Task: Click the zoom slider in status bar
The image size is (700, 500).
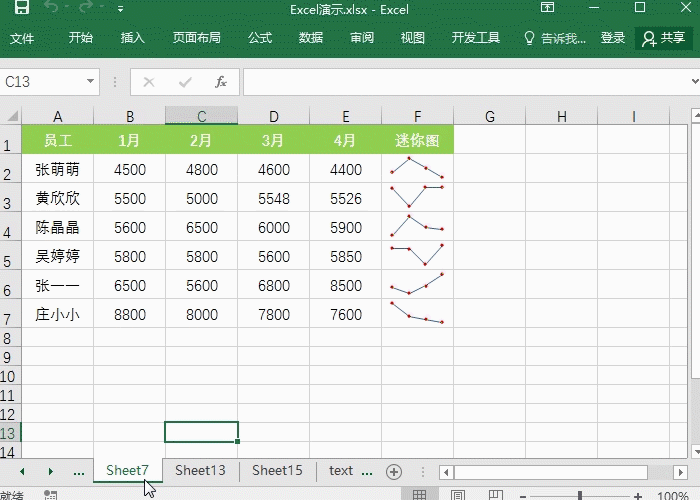Action: (580, 495)
